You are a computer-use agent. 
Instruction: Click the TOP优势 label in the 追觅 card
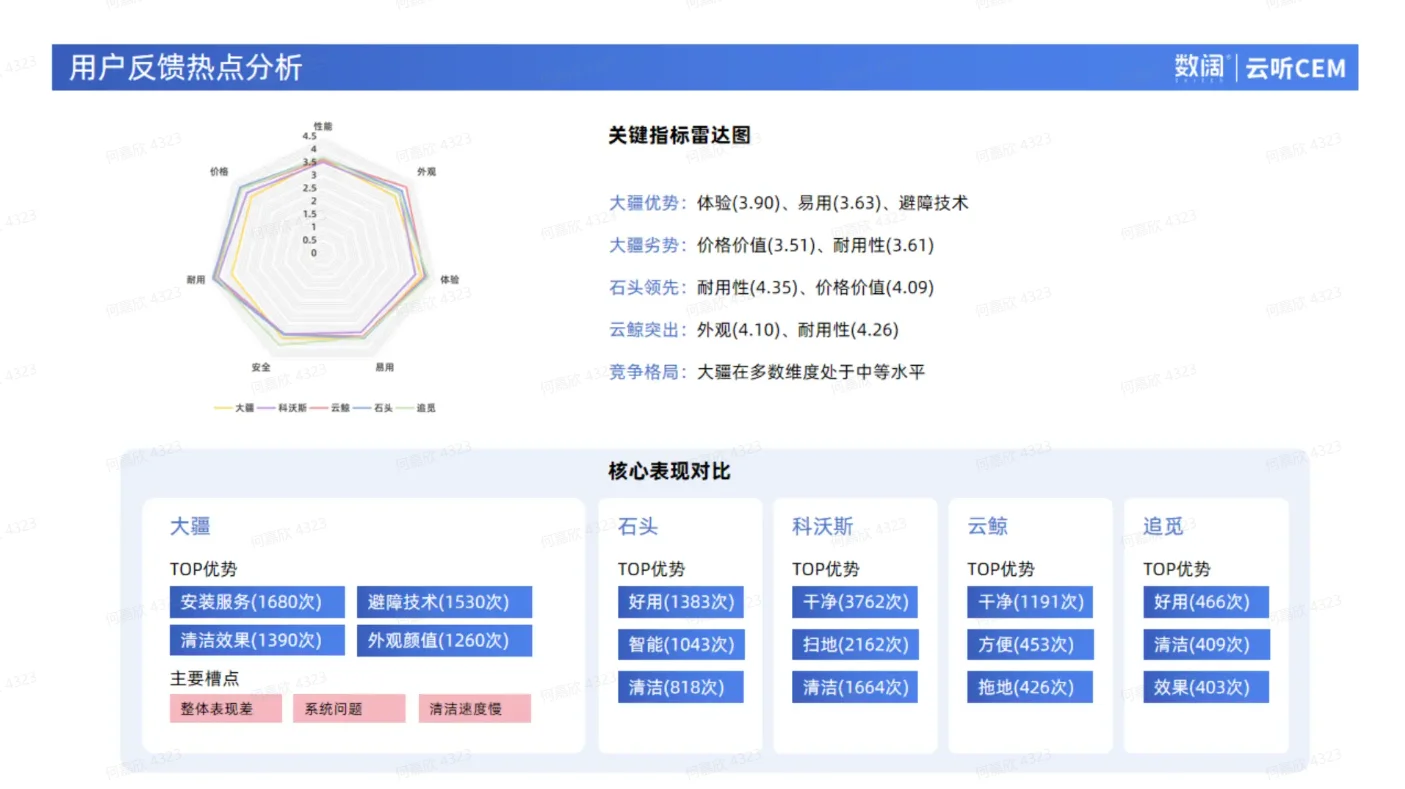pos(1177,569)
